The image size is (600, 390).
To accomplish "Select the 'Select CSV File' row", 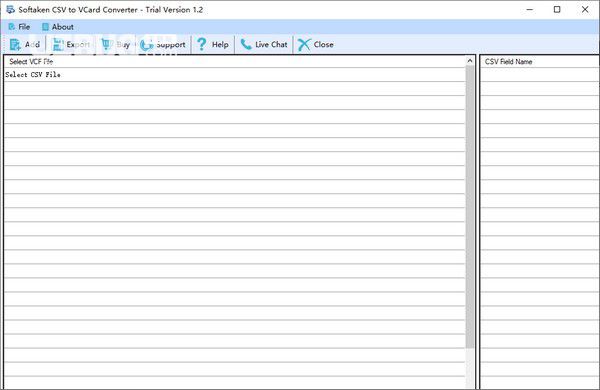I will [x=234, y=75].
